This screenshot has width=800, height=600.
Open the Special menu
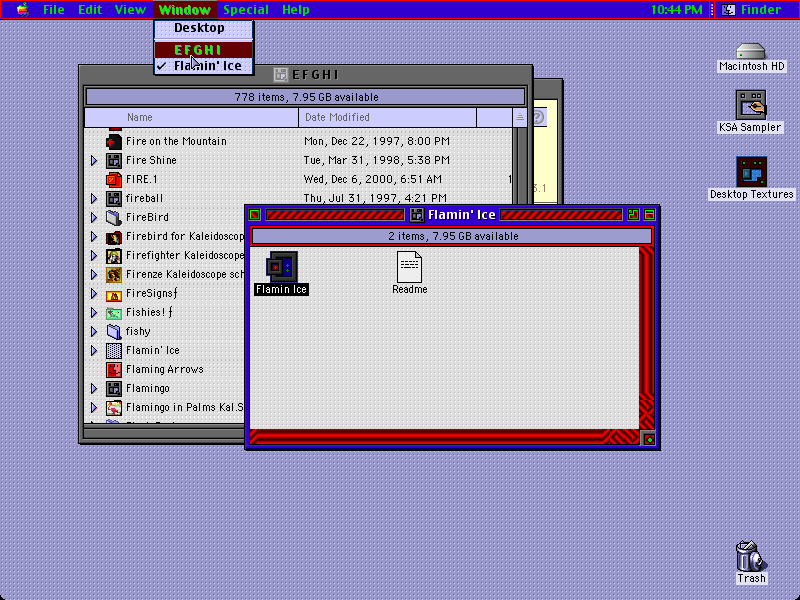point(245,9)
